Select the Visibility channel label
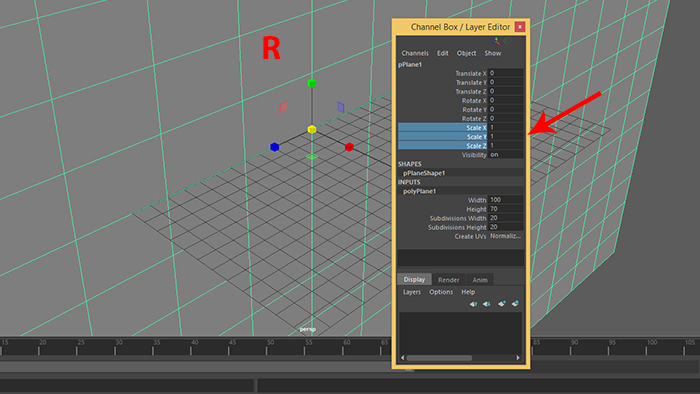The image size is (700, 394). 474,155
